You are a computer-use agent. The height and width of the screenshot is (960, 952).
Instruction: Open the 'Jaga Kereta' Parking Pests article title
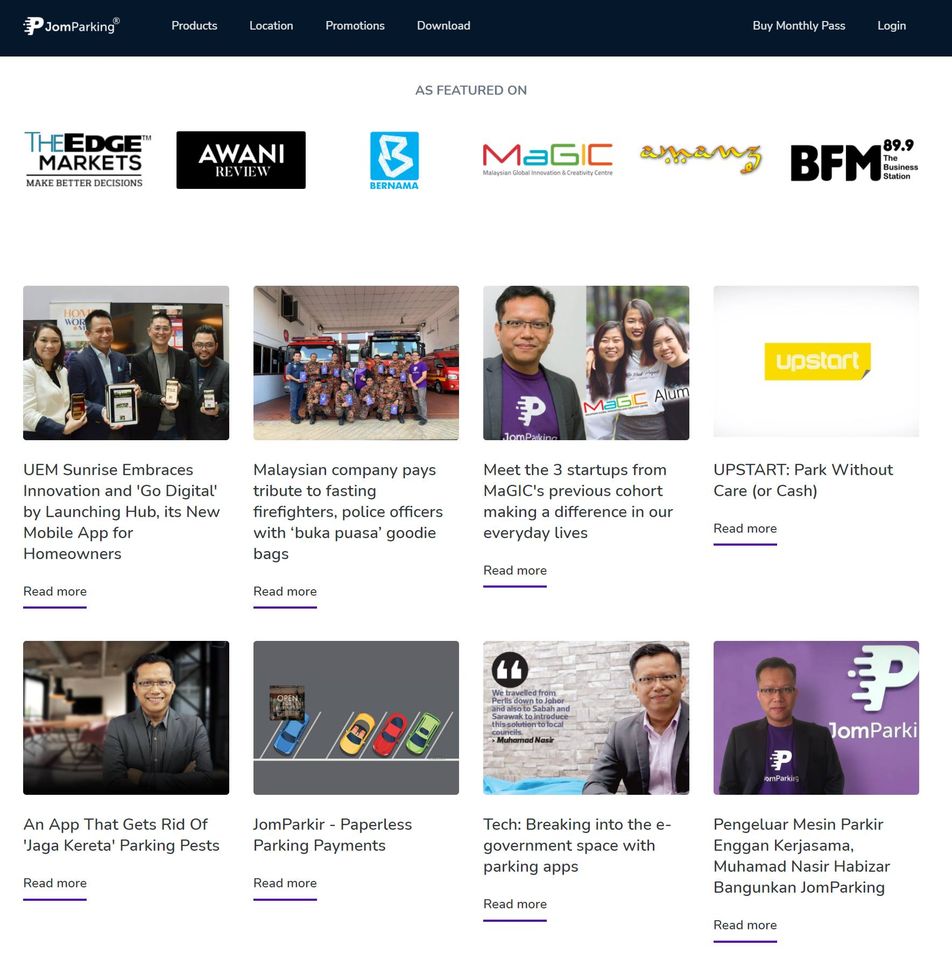point(121,835)
